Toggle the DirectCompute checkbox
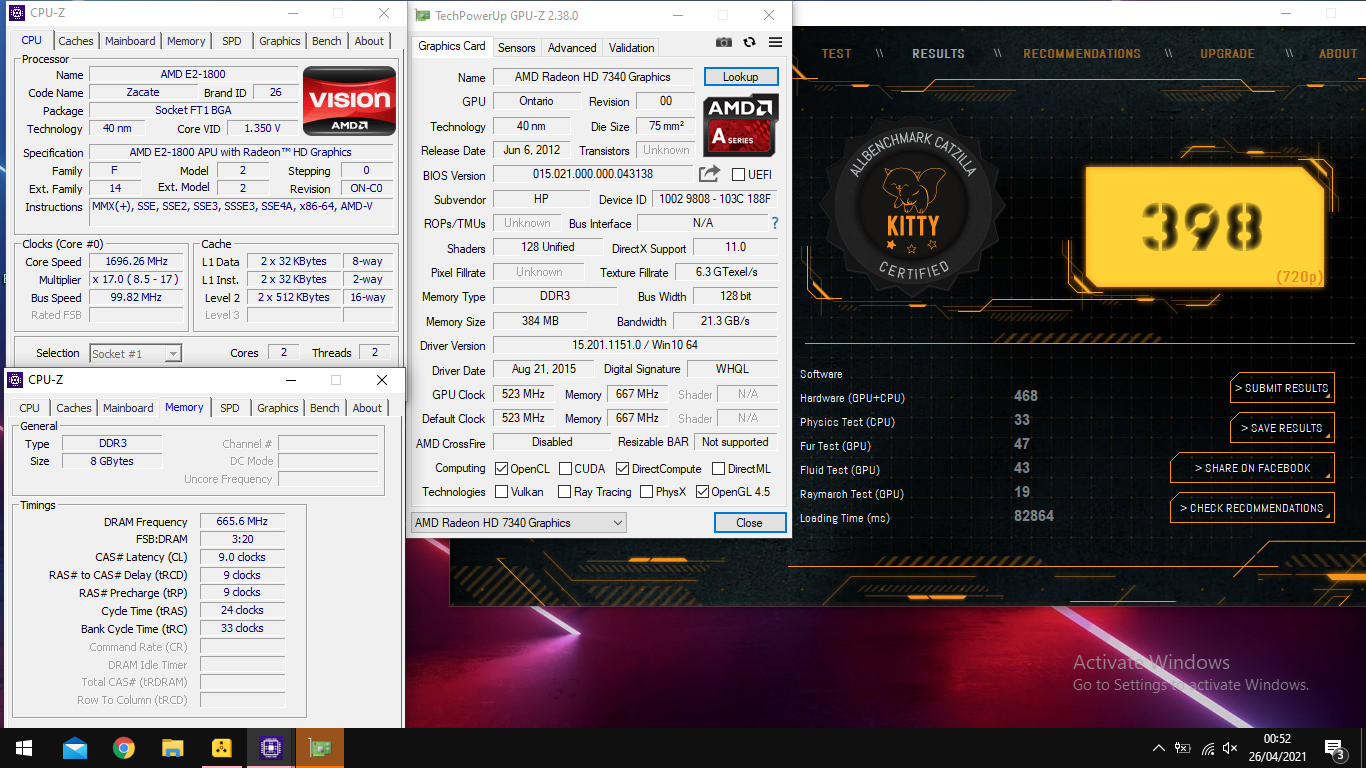Image resolution: width=1366 pixels, height=768 pixels. click(x=623, y=468)
